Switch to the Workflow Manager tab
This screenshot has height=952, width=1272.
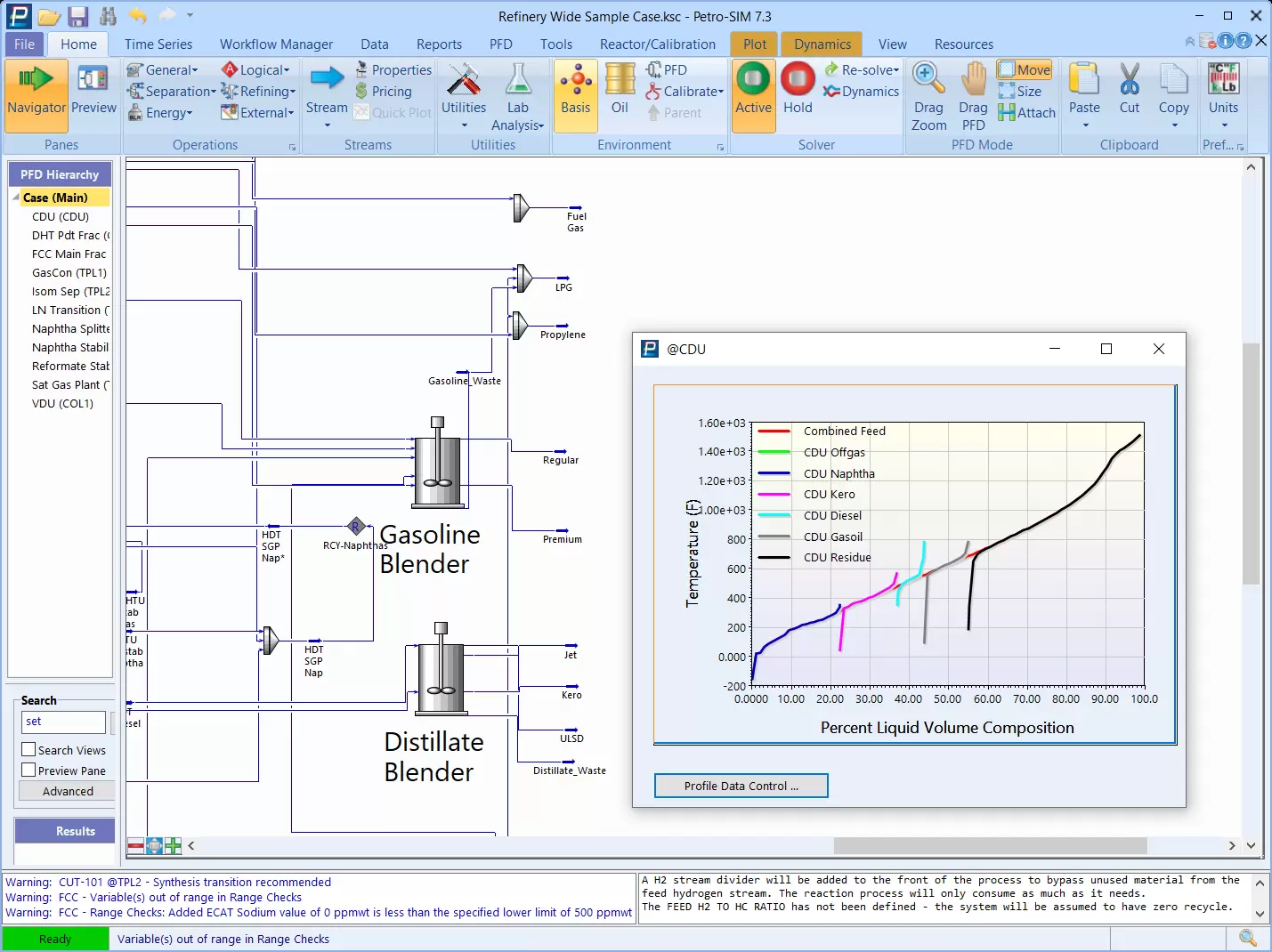coord(276,44)
